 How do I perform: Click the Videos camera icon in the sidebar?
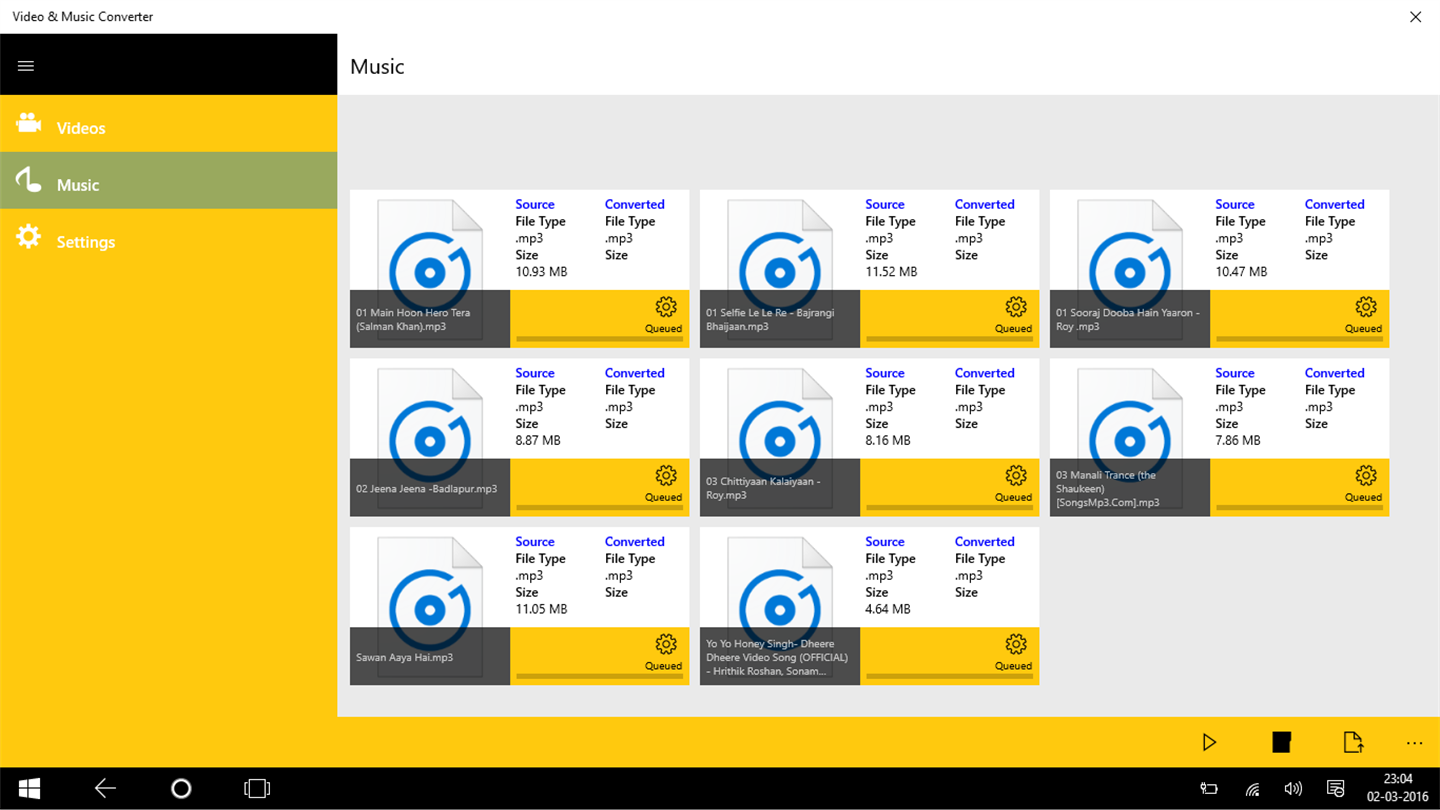point(29,123)
